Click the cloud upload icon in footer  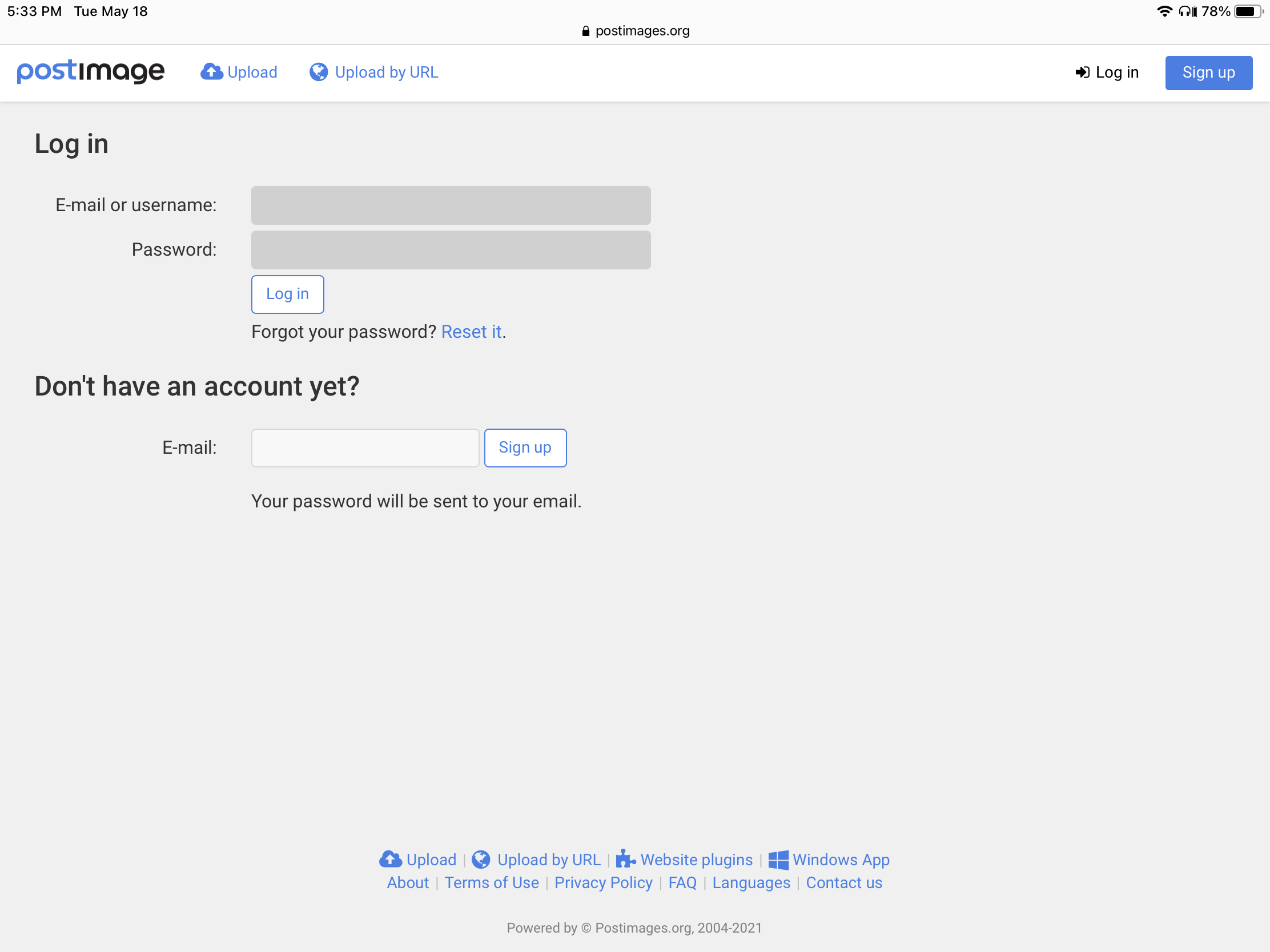[391, 859]
